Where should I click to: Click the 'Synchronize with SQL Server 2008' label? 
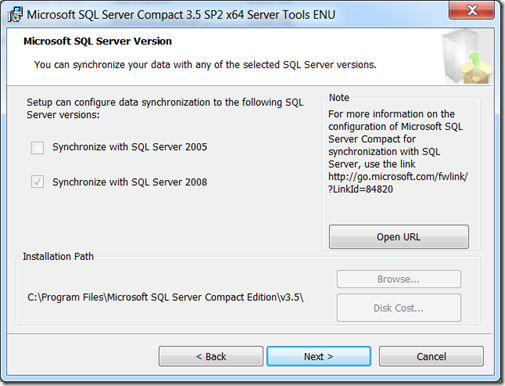pos(130,182)
